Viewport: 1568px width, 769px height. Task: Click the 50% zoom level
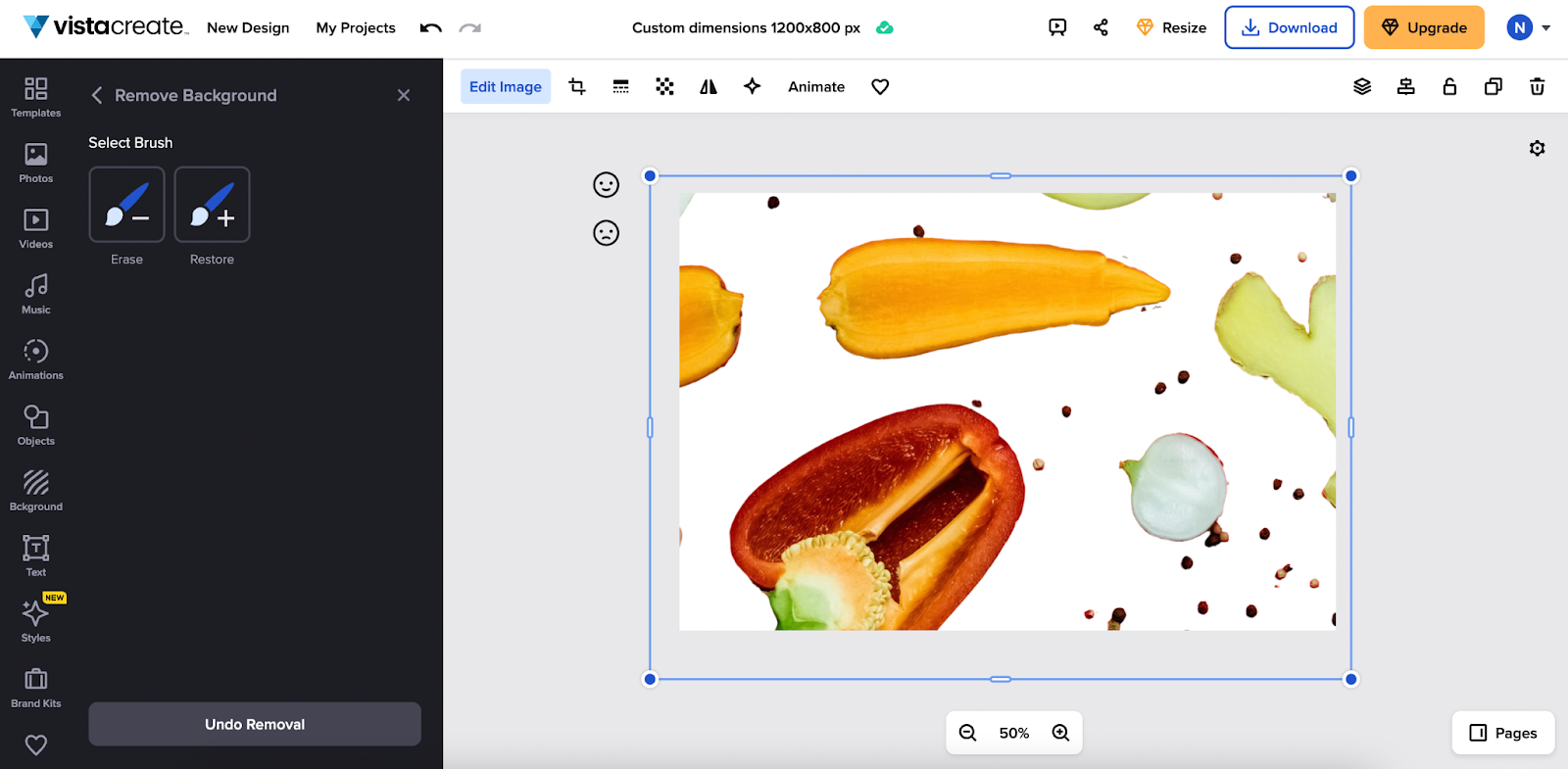click(1014, 733)
